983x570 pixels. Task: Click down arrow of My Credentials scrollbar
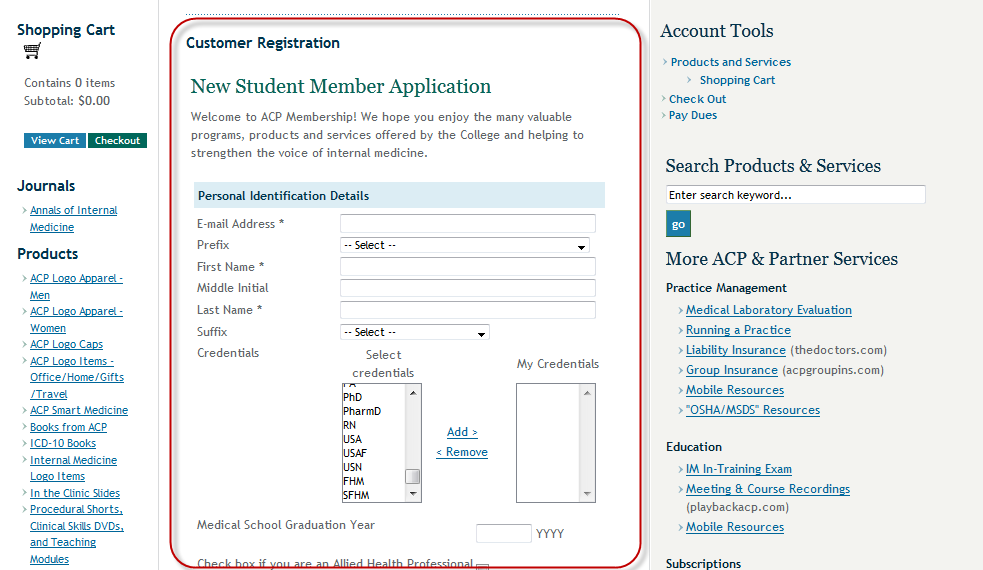[587, 494]
